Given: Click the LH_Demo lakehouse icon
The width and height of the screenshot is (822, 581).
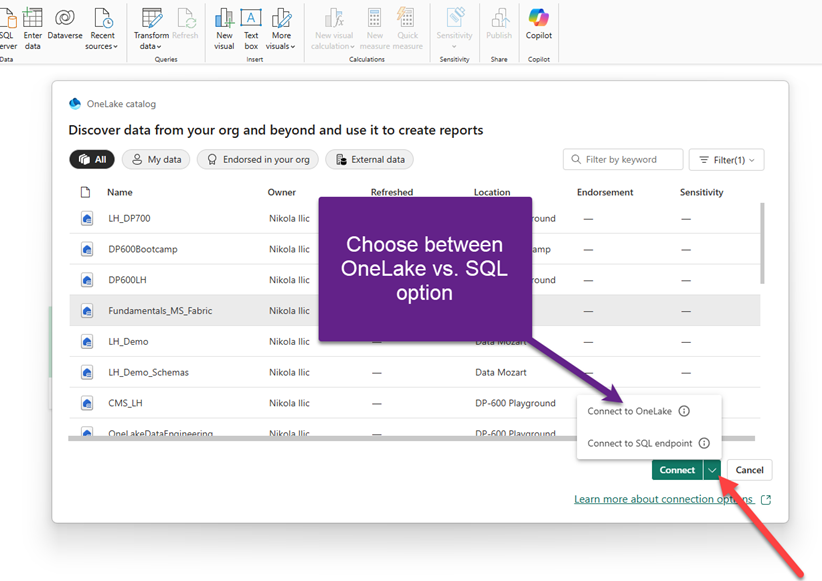Looking at the screenshot, I should point(87,342).
